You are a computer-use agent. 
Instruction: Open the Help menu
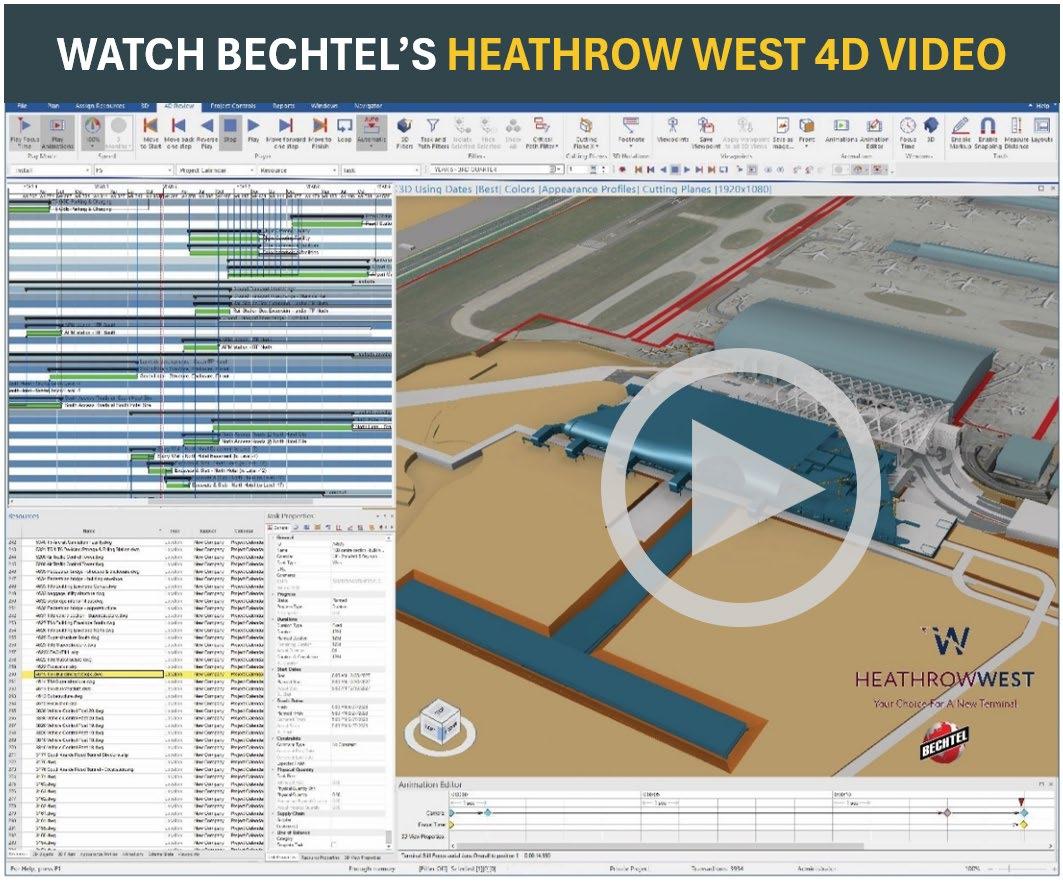tap(1042, 106)
